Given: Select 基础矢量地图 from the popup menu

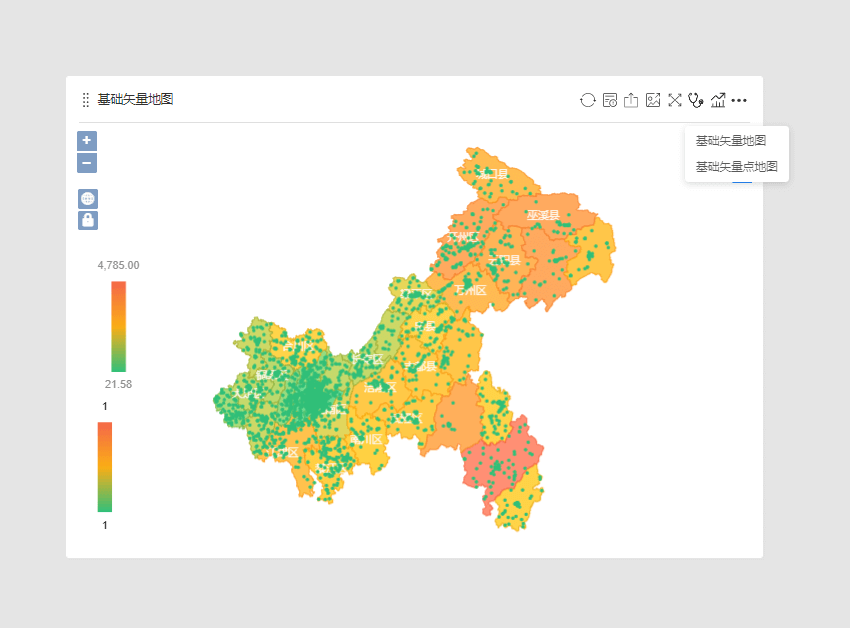Looking at the screenshot, I should tap(731, 141).
